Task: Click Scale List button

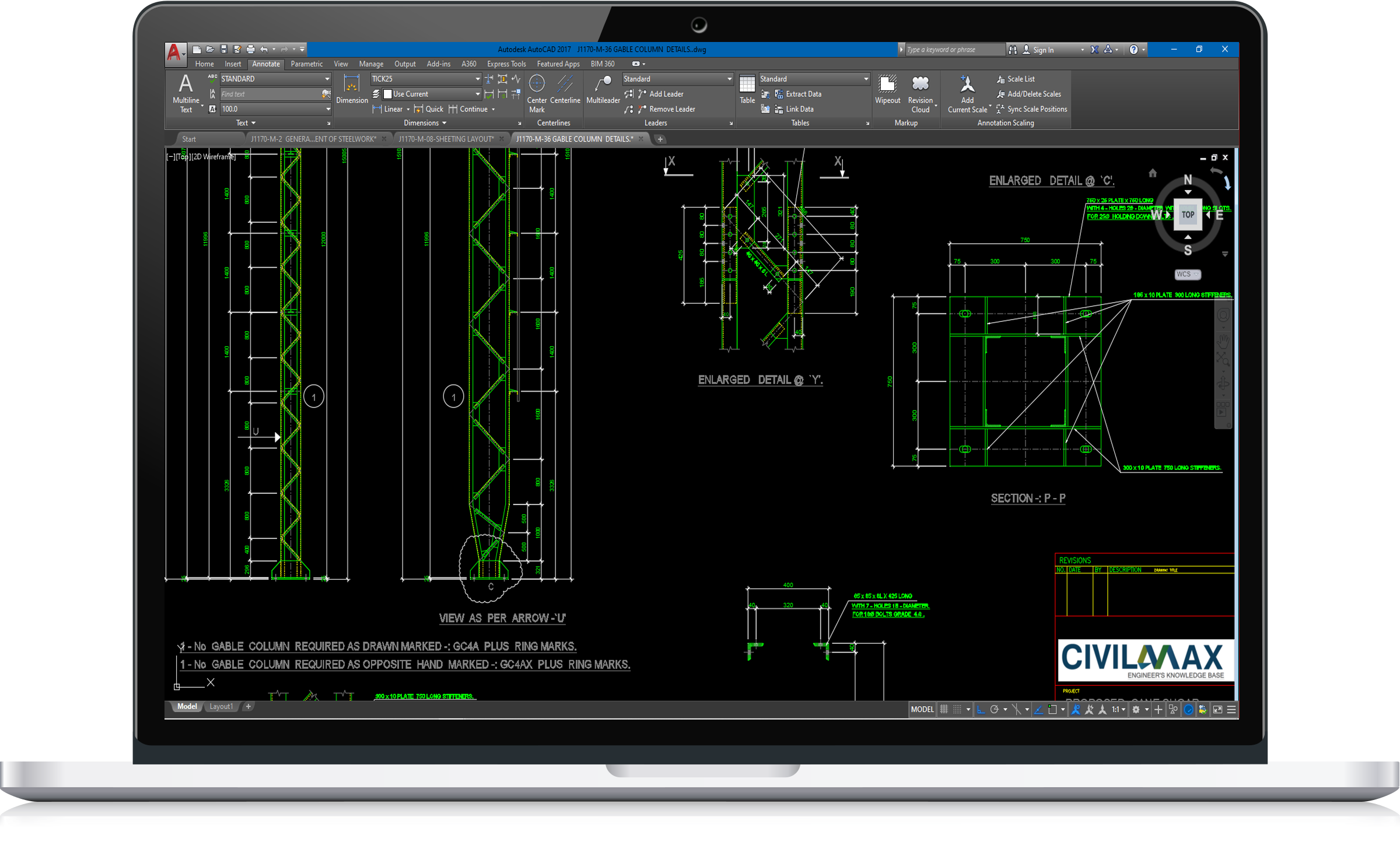Action: (1016, 79)
